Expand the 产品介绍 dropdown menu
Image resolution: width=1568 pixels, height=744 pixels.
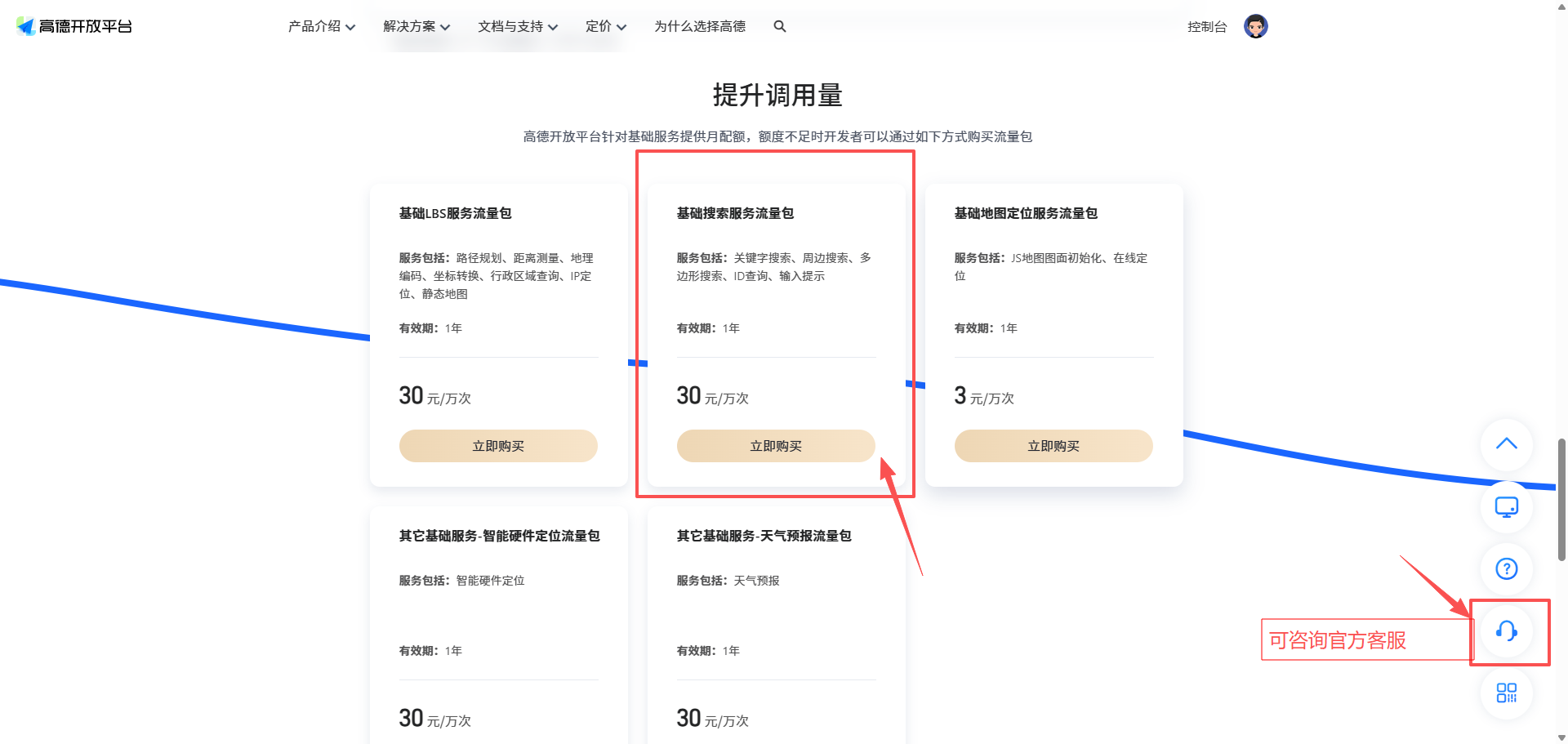pos(322,26)
